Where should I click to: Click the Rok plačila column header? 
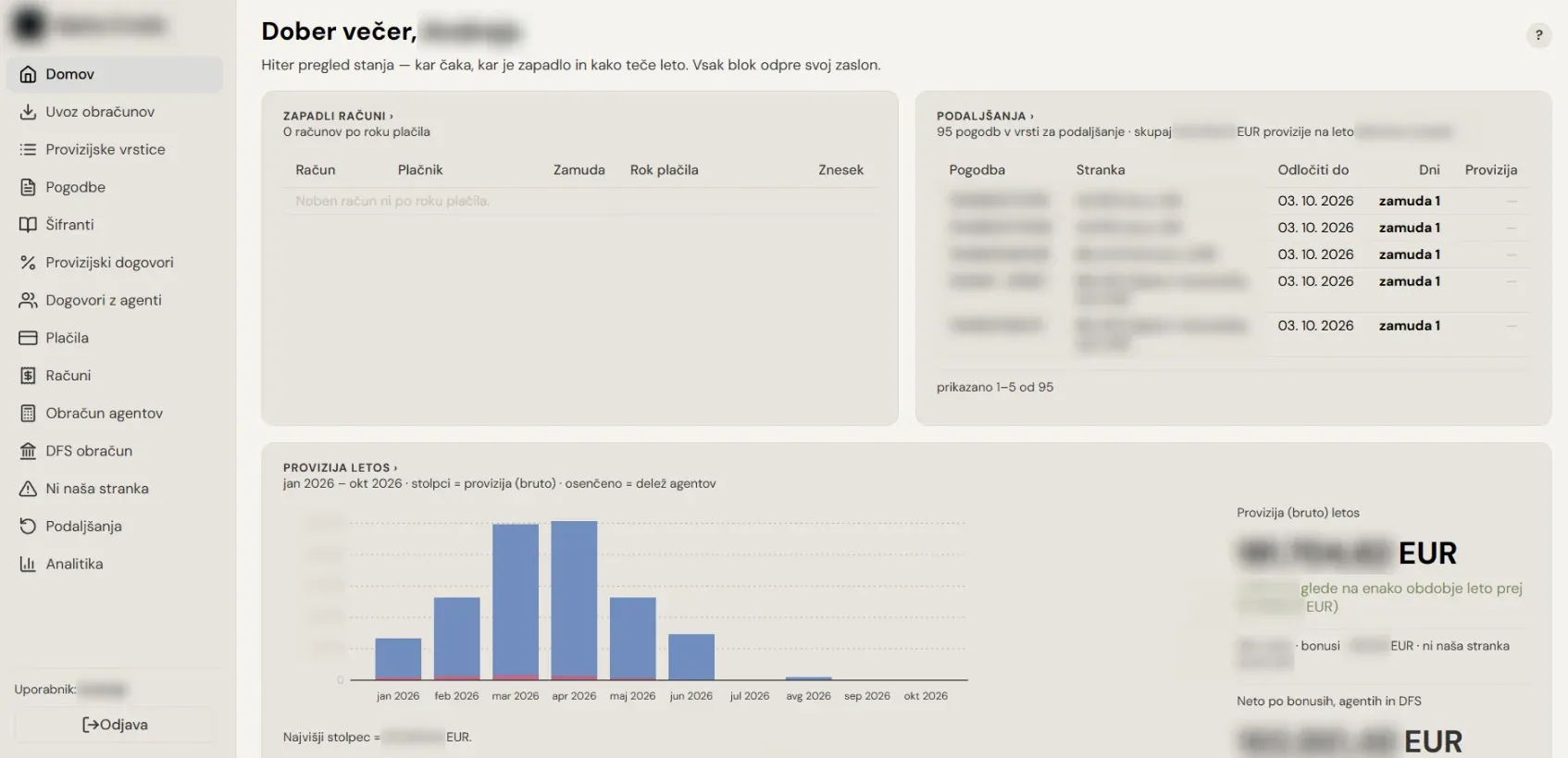665,170
